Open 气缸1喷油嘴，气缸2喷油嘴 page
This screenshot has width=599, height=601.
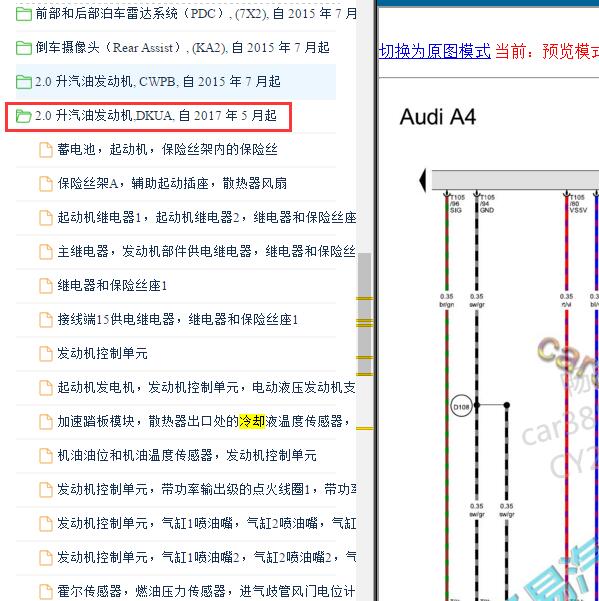(x=207, y=523)
